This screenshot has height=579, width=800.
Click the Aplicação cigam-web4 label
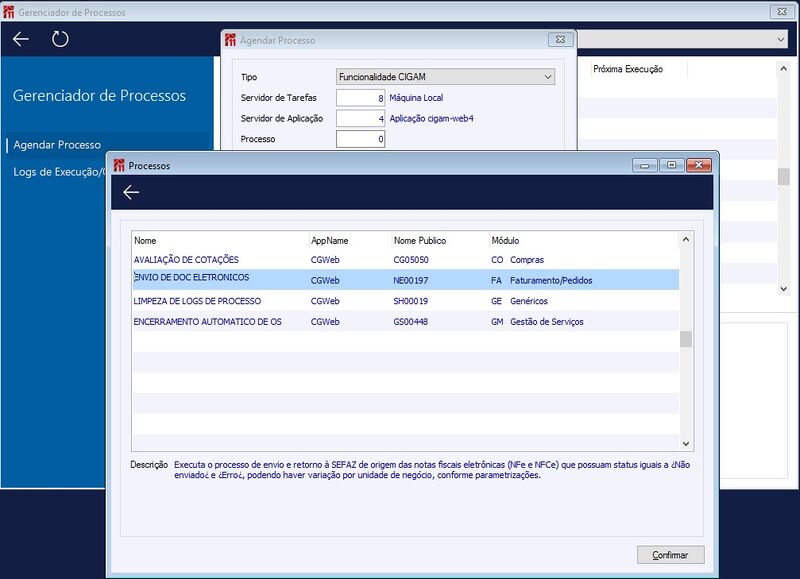click(431, 118)
